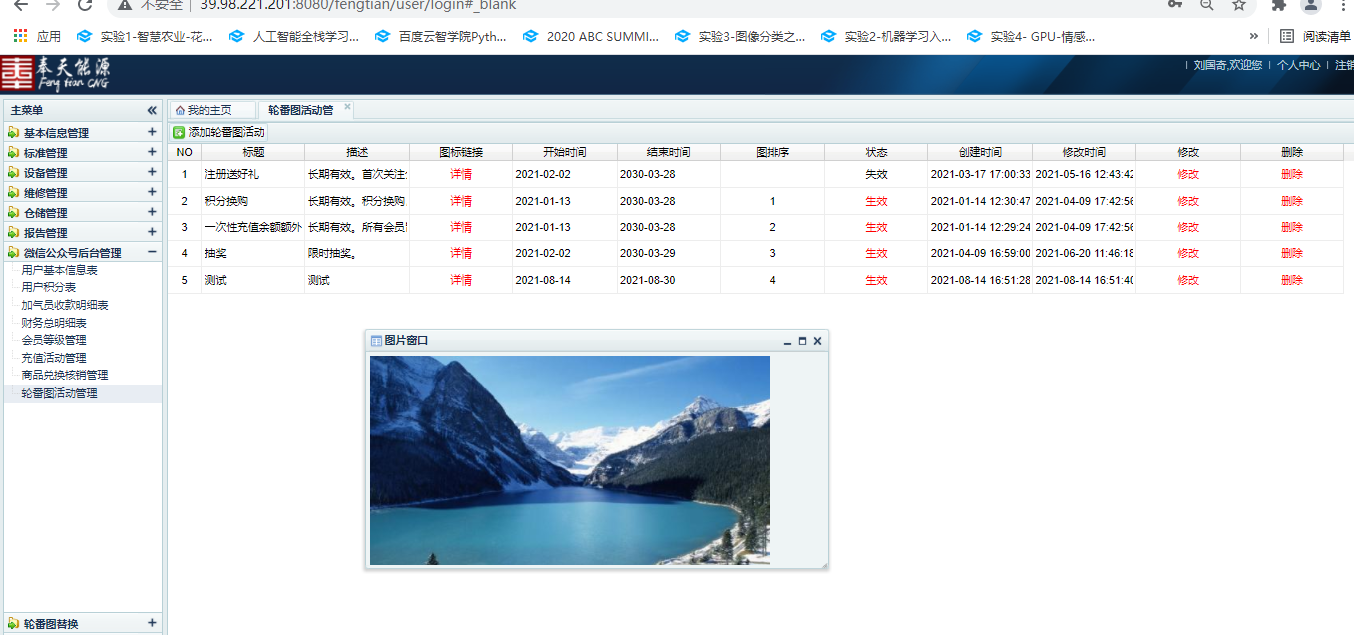Click 删除 for the 测试 row

[x=1292, y=281]
